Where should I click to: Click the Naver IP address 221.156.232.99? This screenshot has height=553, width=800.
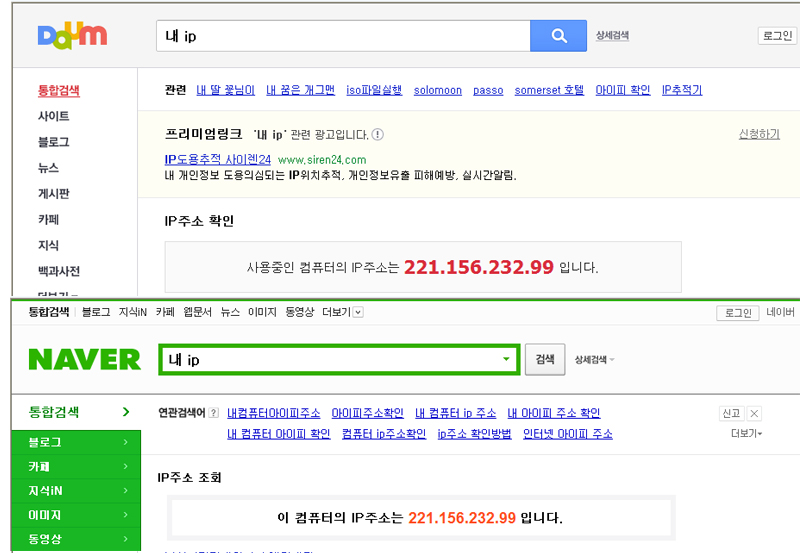(x=462, y=518)
